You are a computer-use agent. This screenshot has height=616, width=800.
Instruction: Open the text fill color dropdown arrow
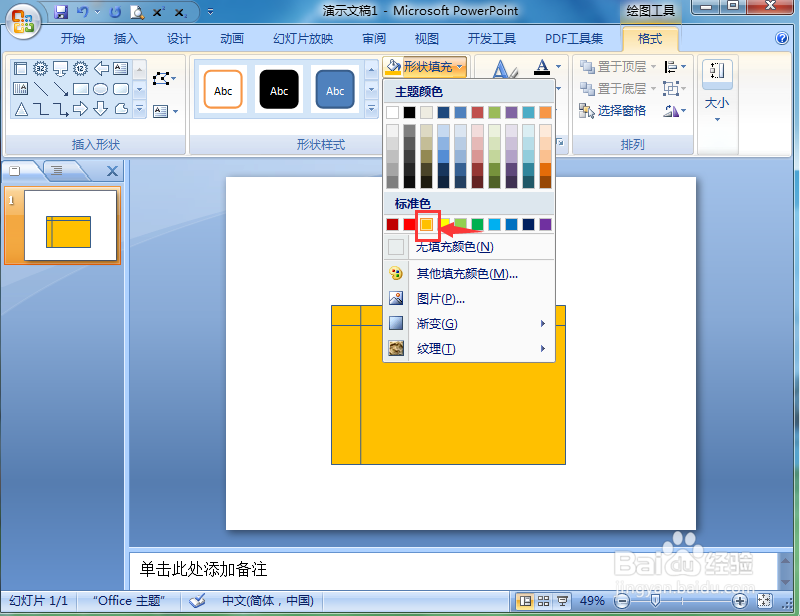point(558,66)
